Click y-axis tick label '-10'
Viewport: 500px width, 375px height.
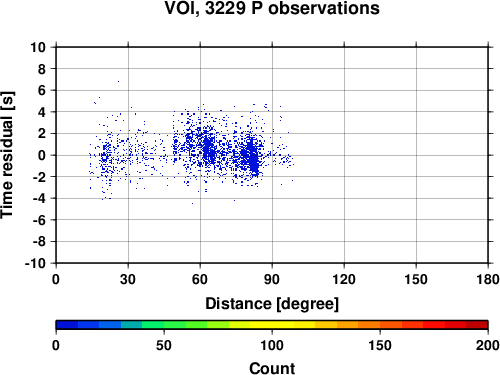[36, 263]
